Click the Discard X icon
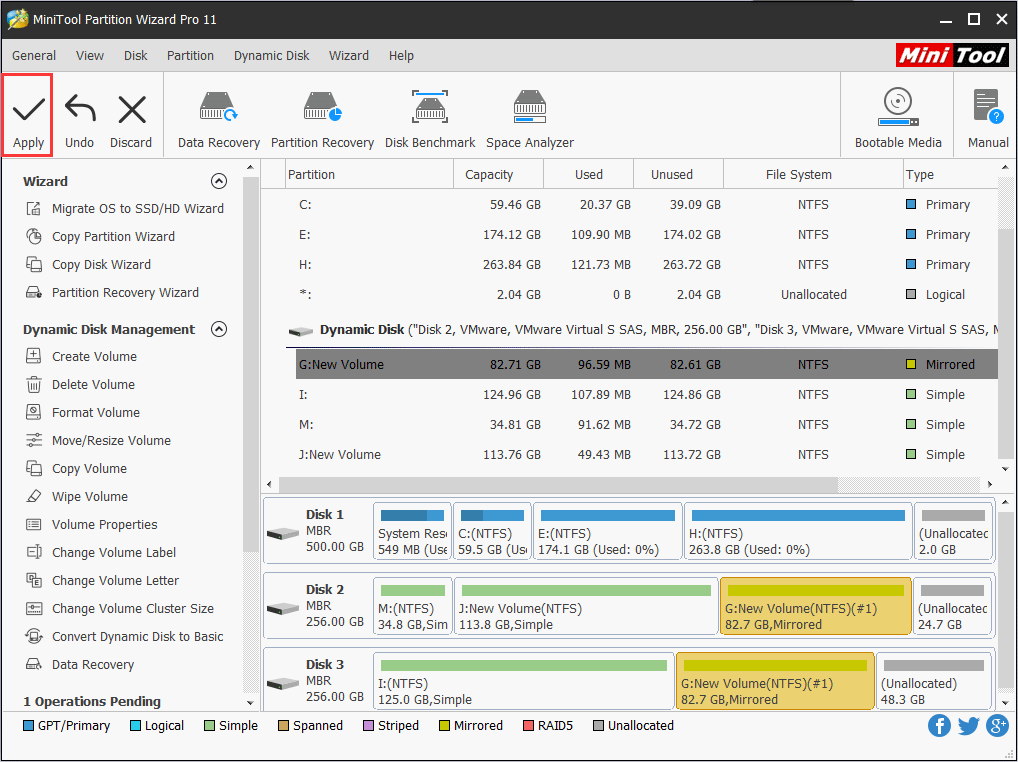Image resolution: width=1018 pixels, height=762 pixels. pyautogui.click(x=132, y=109)
